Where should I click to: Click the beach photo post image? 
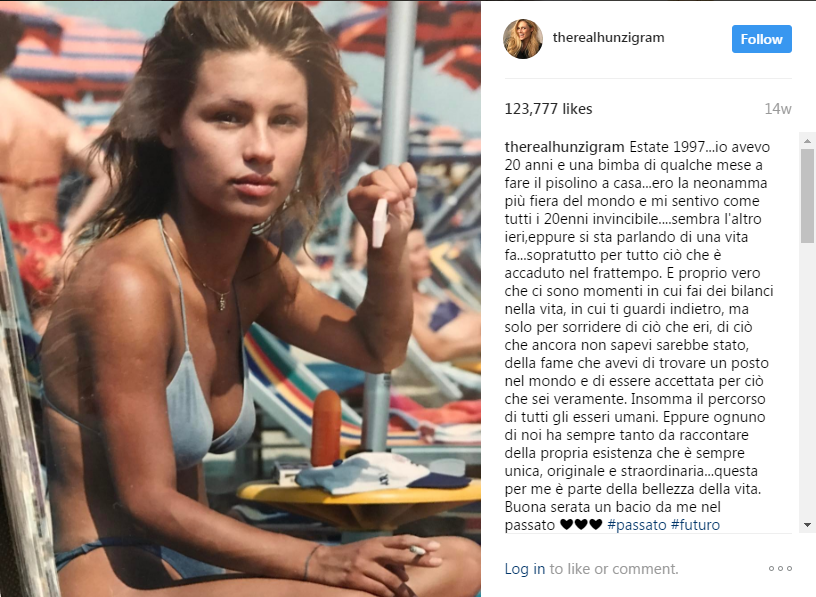[x=240, y=299]
